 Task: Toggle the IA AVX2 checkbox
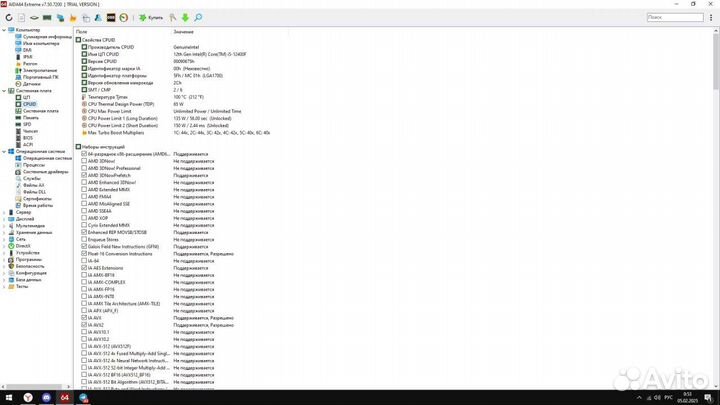point(84,325)
